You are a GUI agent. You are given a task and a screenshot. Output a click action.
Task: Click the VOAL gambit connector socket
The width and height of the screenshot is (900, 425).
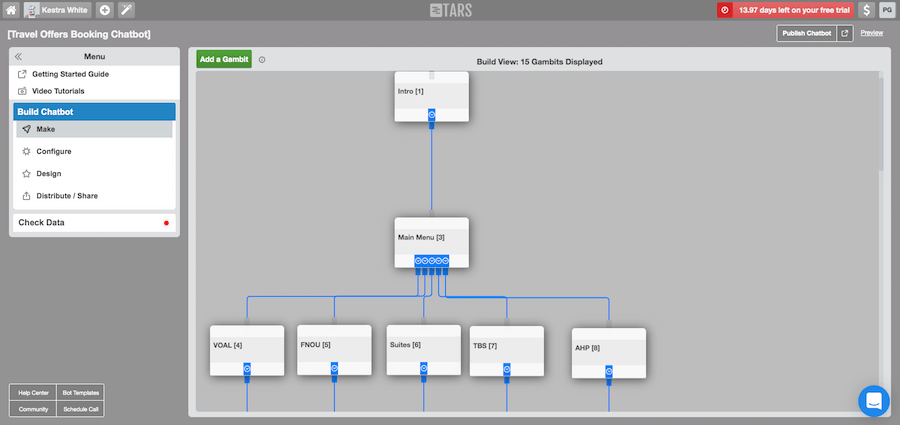pyautogui.click(x=247, y=369)
